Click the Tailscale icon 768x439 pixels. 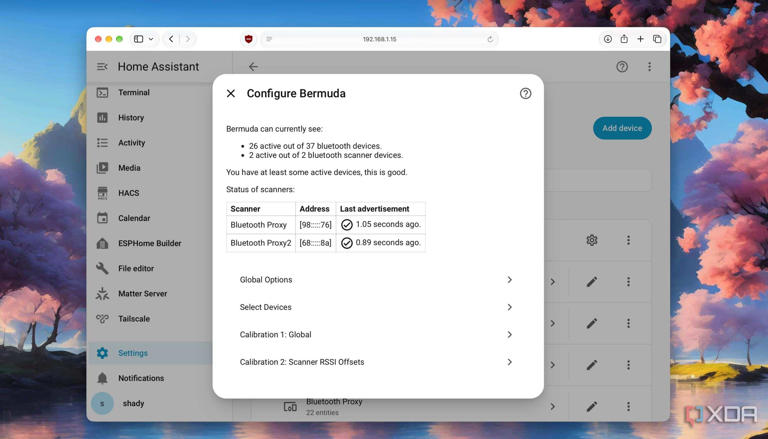point(102,319)
